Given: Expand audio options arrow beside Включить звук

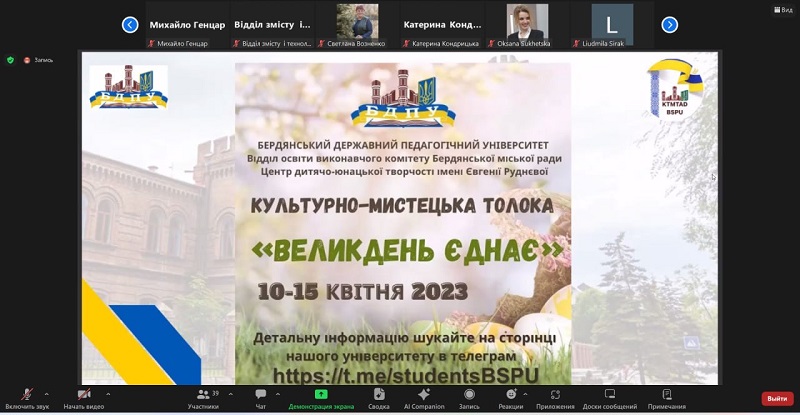Looking at the screenshot, I should (x=46, y=394).
